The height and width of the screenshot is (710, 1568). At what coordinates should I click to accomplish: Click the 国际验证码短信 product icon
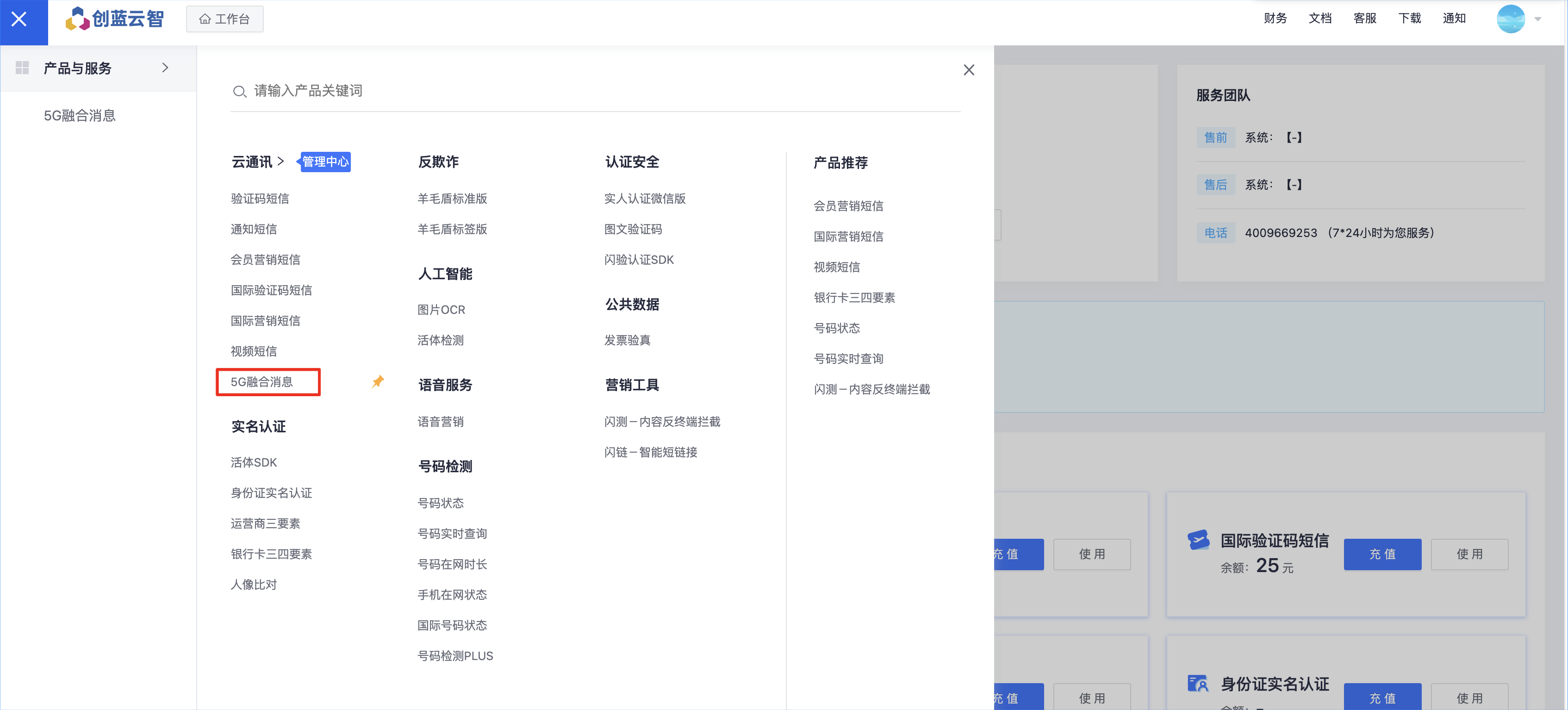(x=1198, y=540)
